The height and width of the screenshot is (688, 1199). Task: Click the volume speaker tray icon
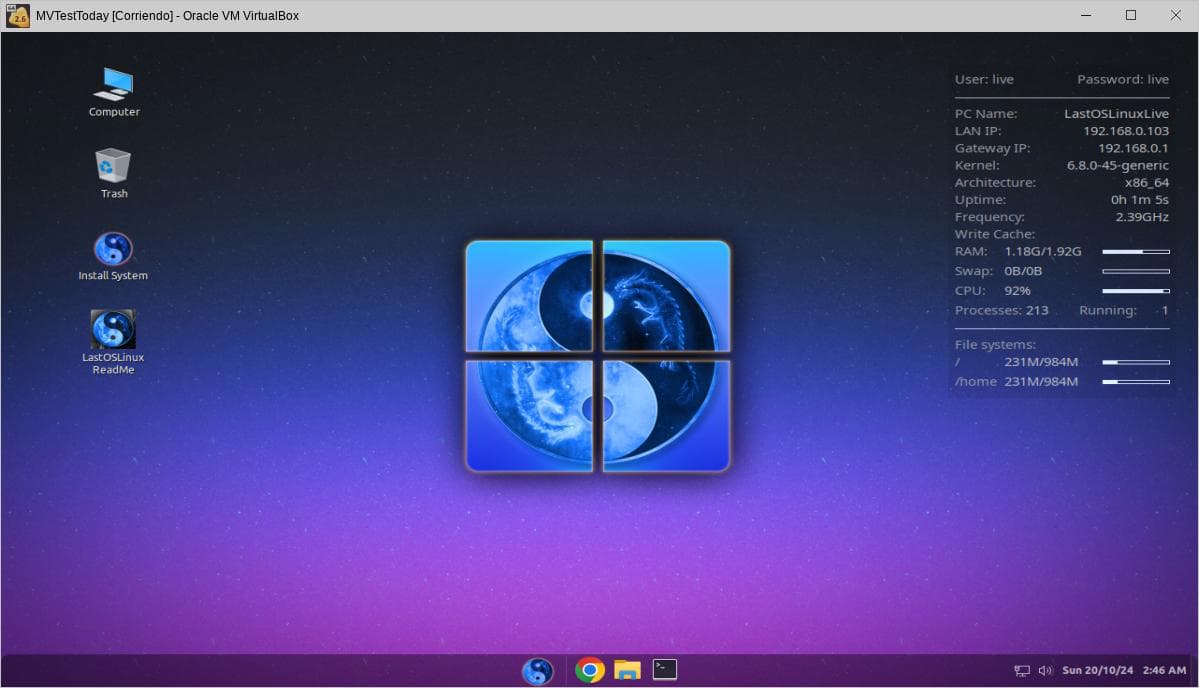[1045, 670]
